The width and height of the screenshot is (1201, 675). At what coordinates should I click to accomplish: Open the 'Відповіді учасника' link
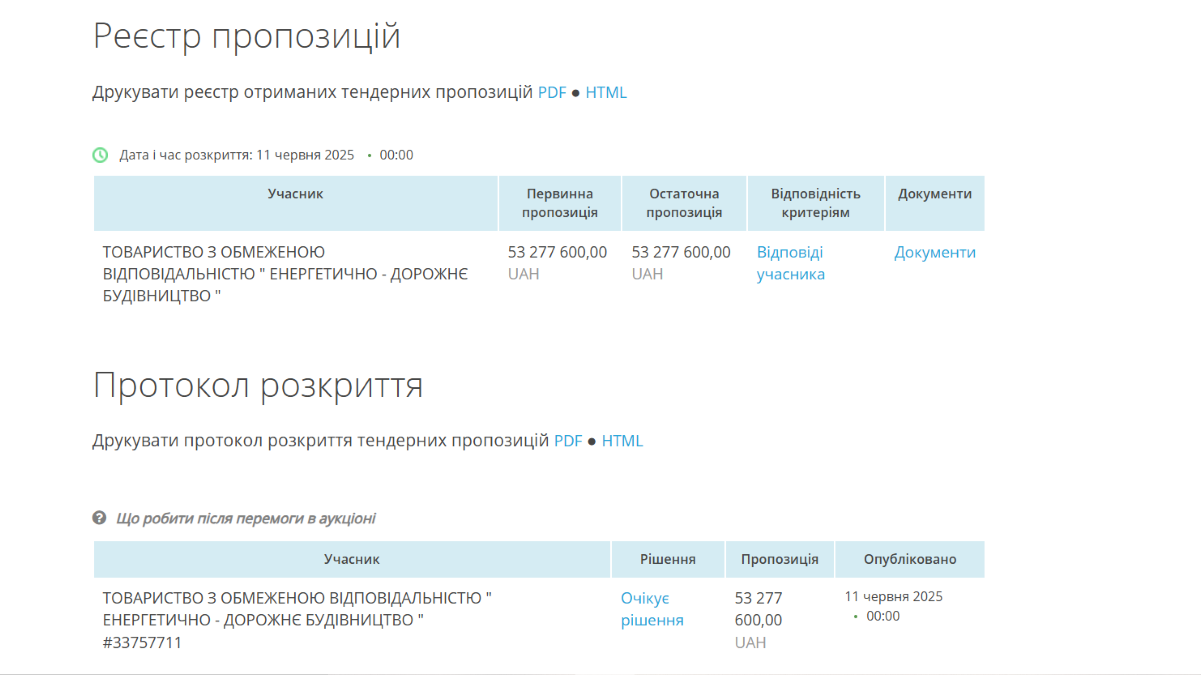tap(790, 263)
